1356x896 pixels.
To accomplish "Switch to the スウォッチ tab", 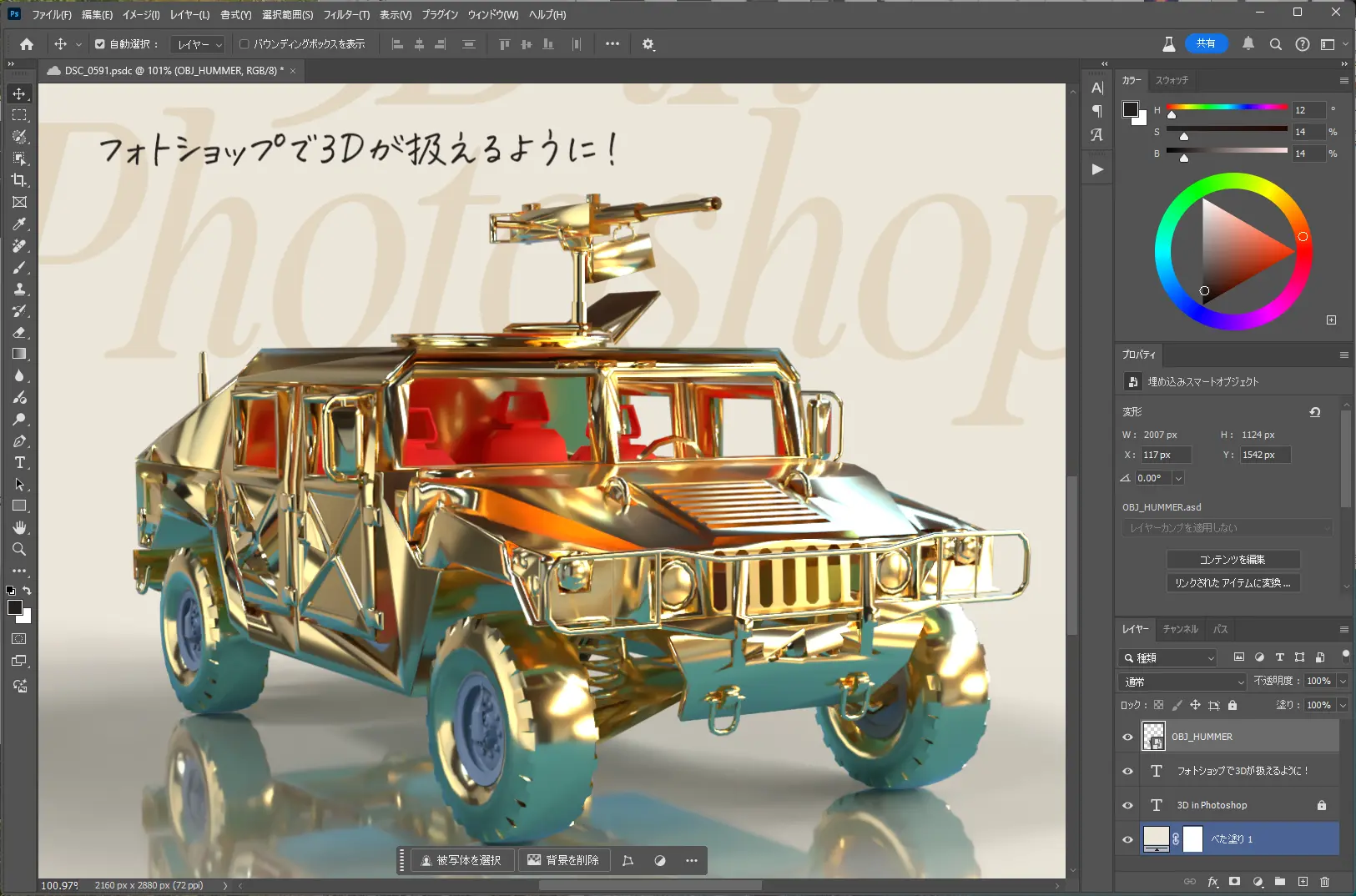I will pos(1172,80).
